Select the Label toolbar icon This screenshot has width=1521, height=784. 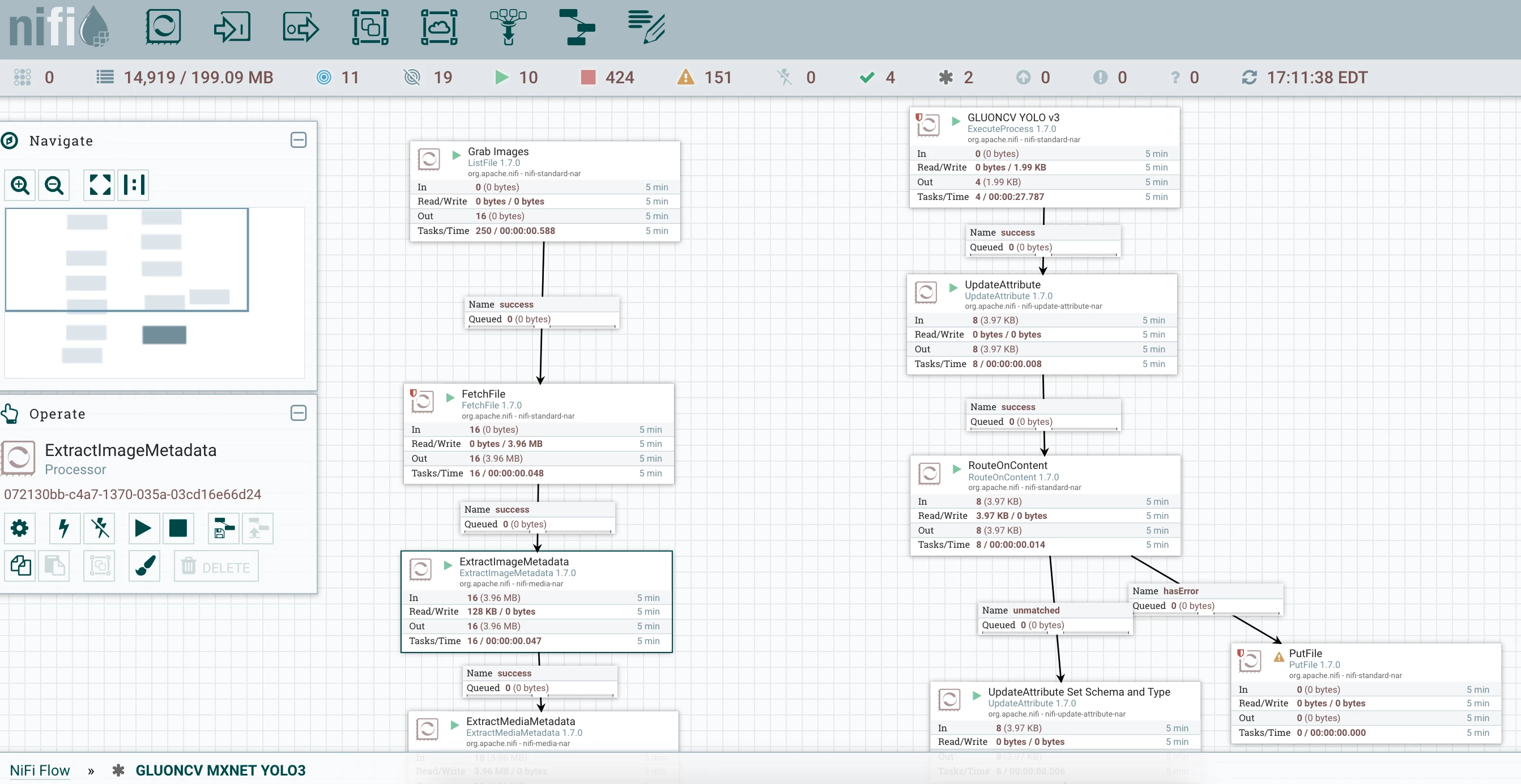pyautogui.click(x=646, y=27)
